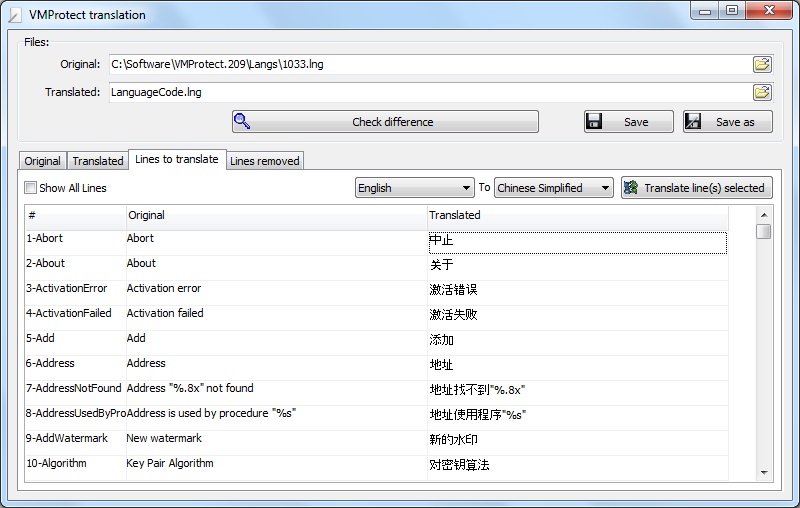This screenshot has height=508, width=800.
Task: Select the Lines to translate tab
Action: [x=177, y=159]
